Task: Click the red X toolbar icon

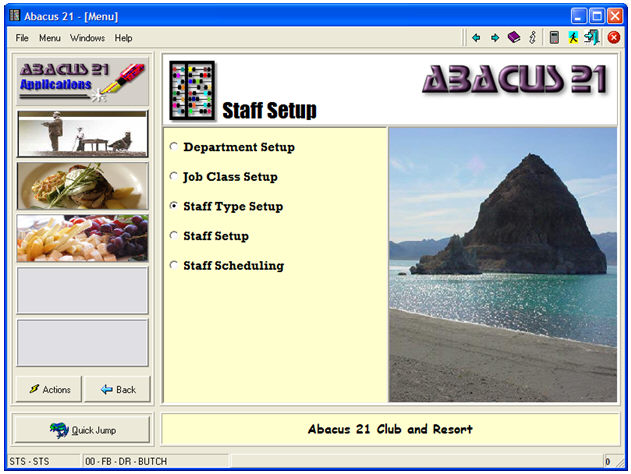Action: point(613,38)
